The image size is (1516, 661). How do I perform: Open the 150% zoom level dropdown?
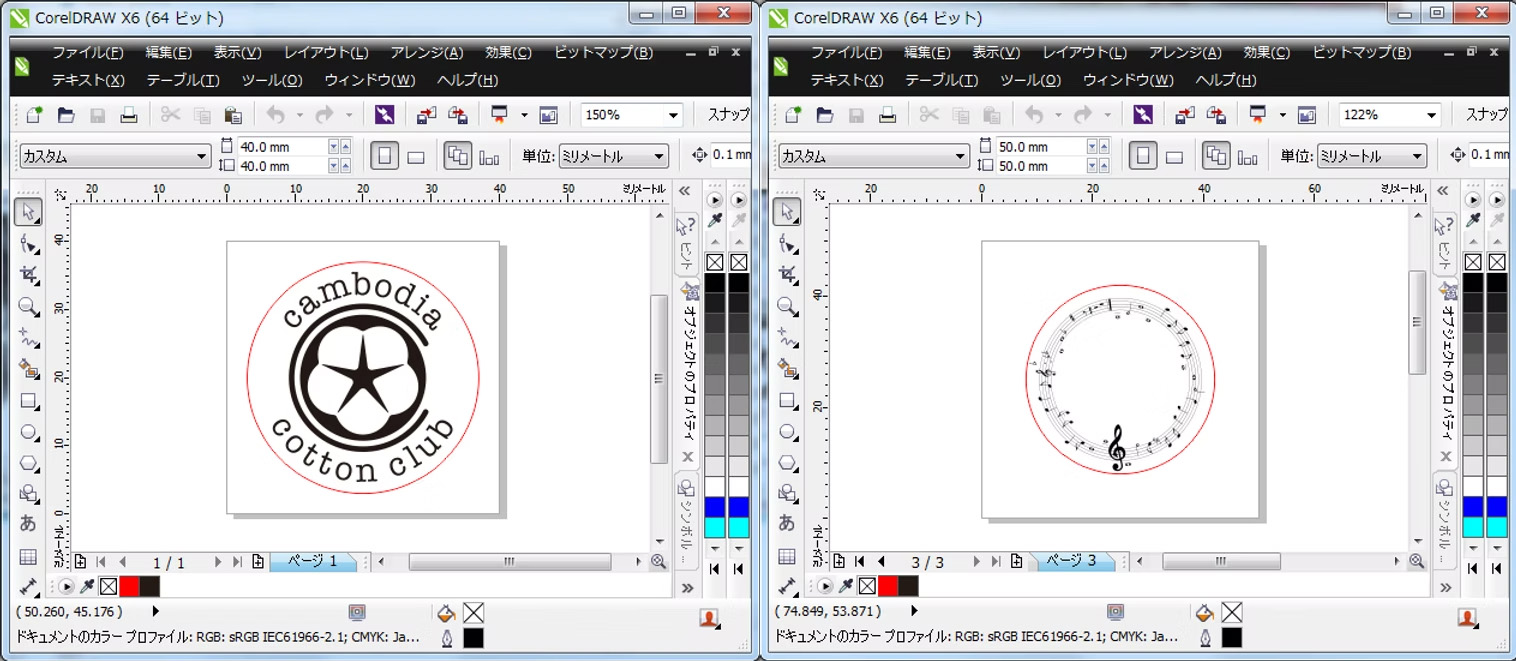(x=670, y=116)
